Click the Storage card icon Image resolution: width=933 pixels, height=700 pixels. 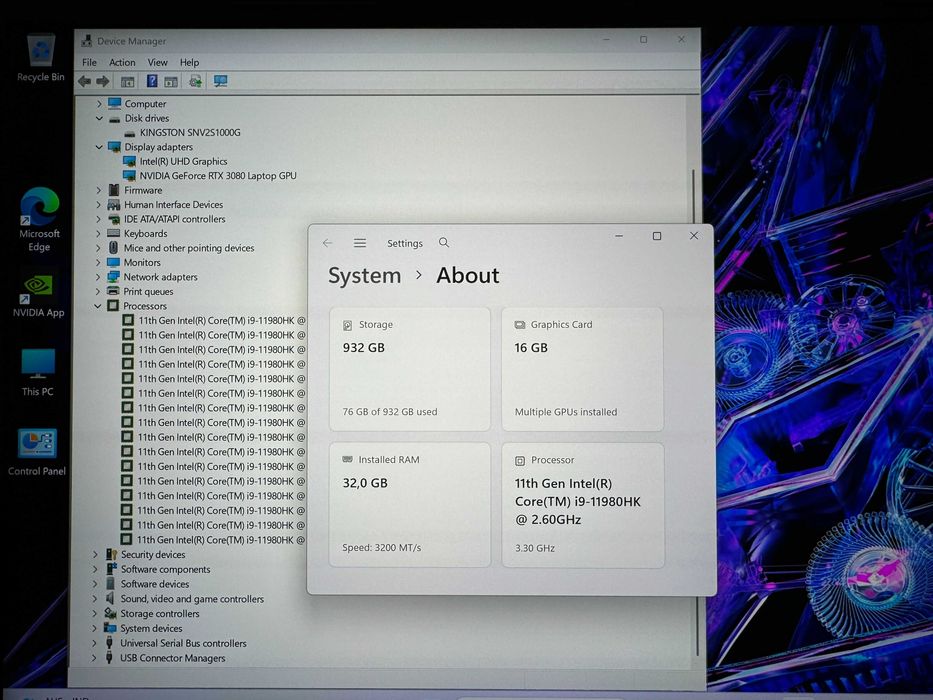[347, 325]
